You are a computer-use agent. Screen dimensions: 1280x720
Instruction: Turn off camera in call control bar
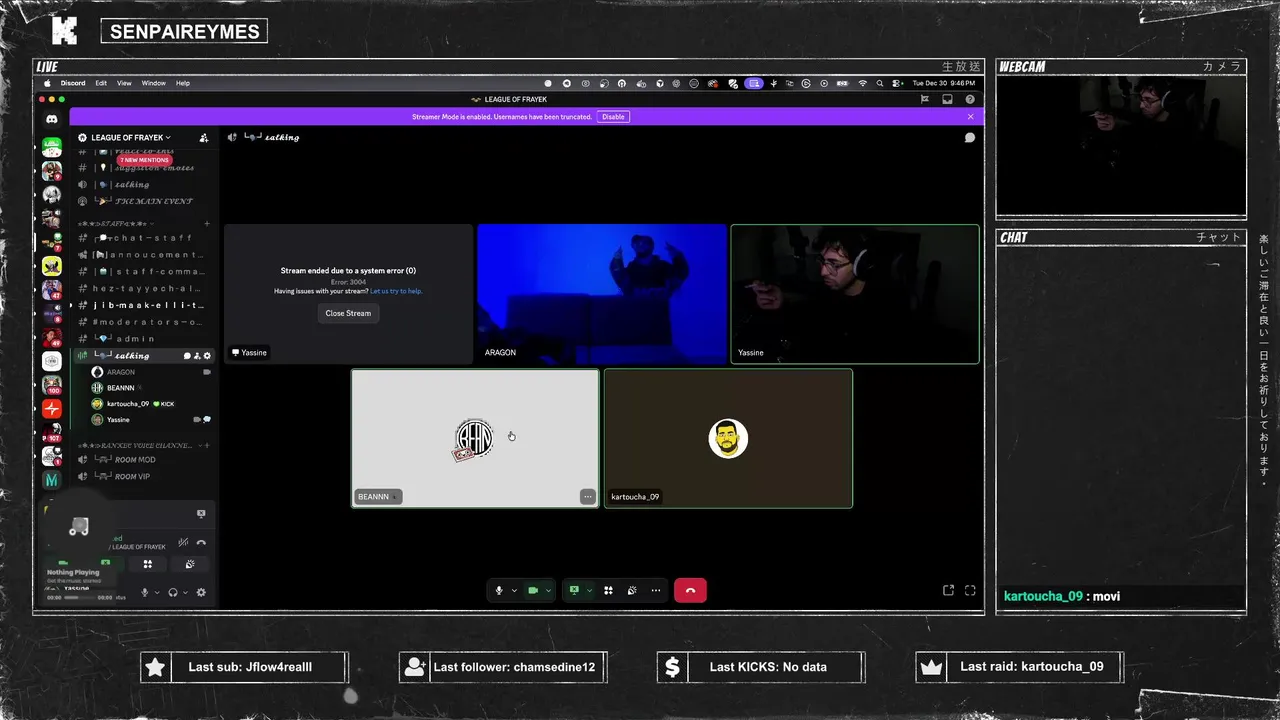pos(533,590)
